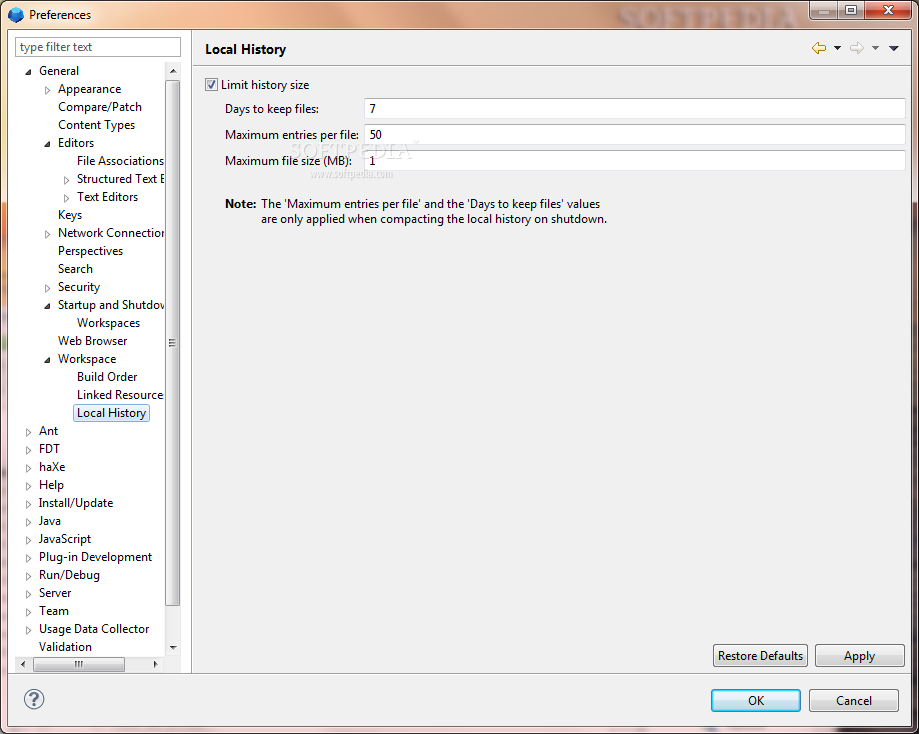Click the forward navigation arrow icon
Screen dimensions: 919x734
pyautogui.click(x=857, y=48)
